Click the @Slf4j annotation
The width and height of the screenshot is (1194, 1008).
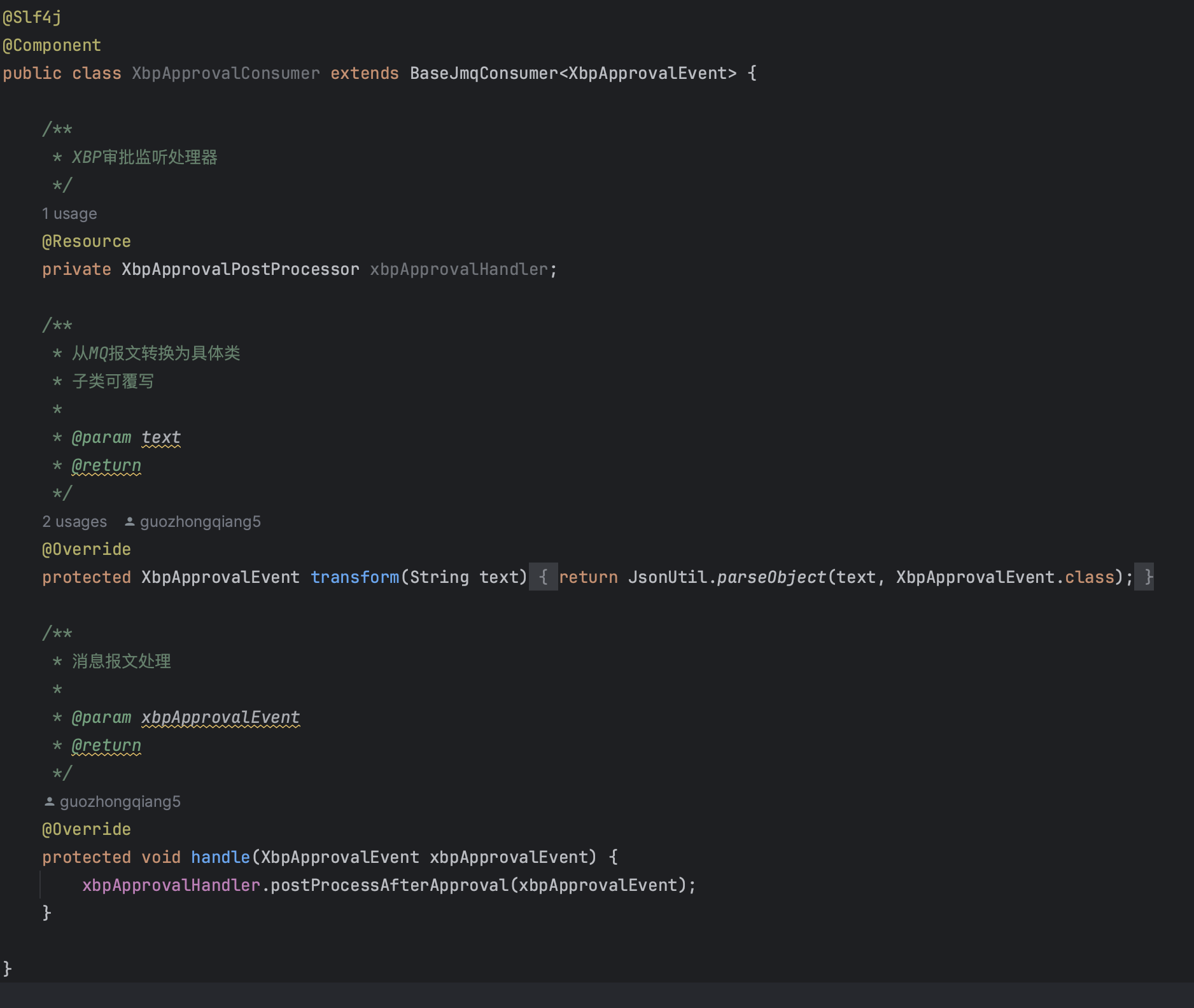coord(32,18)
